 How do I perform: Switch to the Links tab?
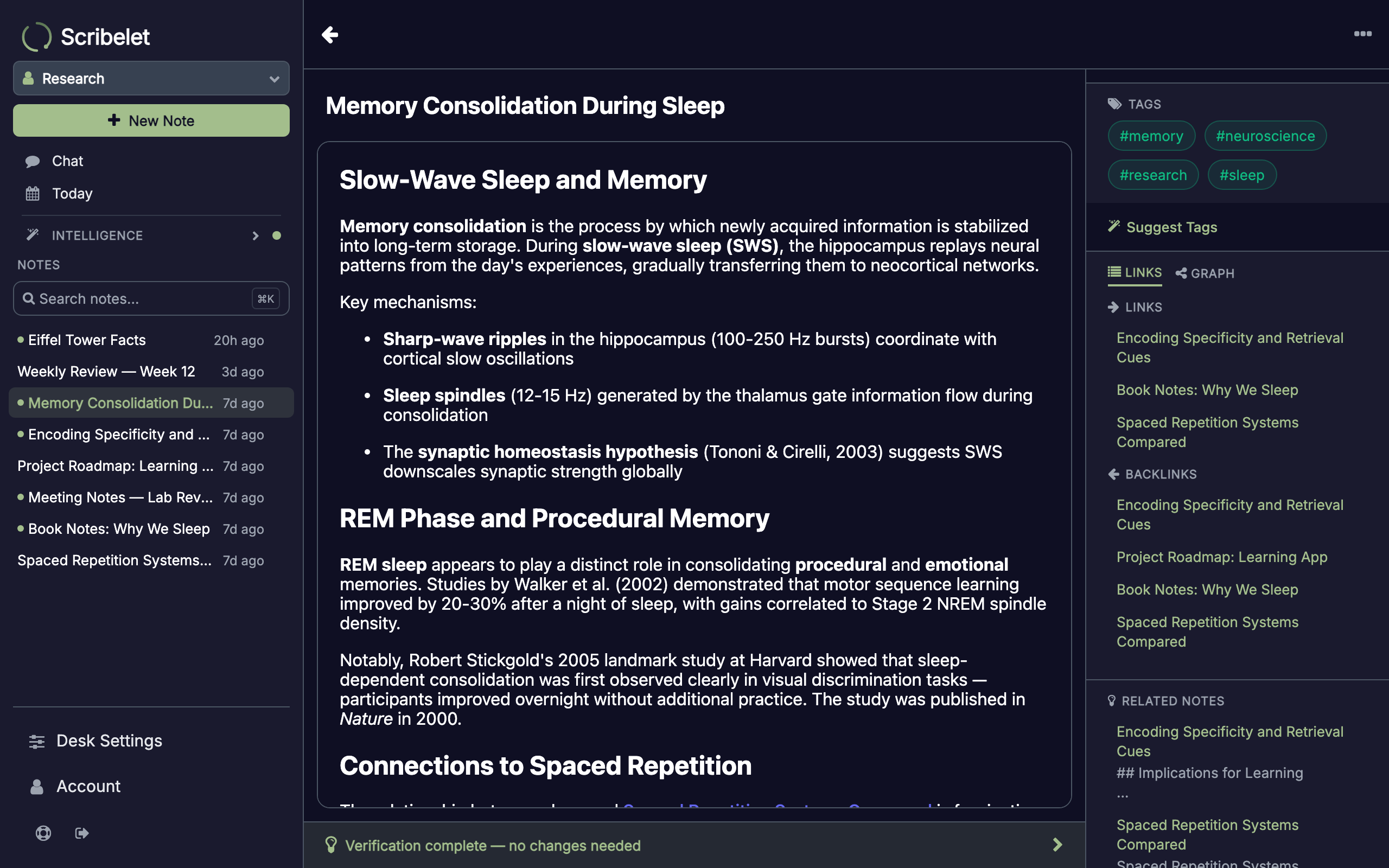click(x=1135, y=273)
